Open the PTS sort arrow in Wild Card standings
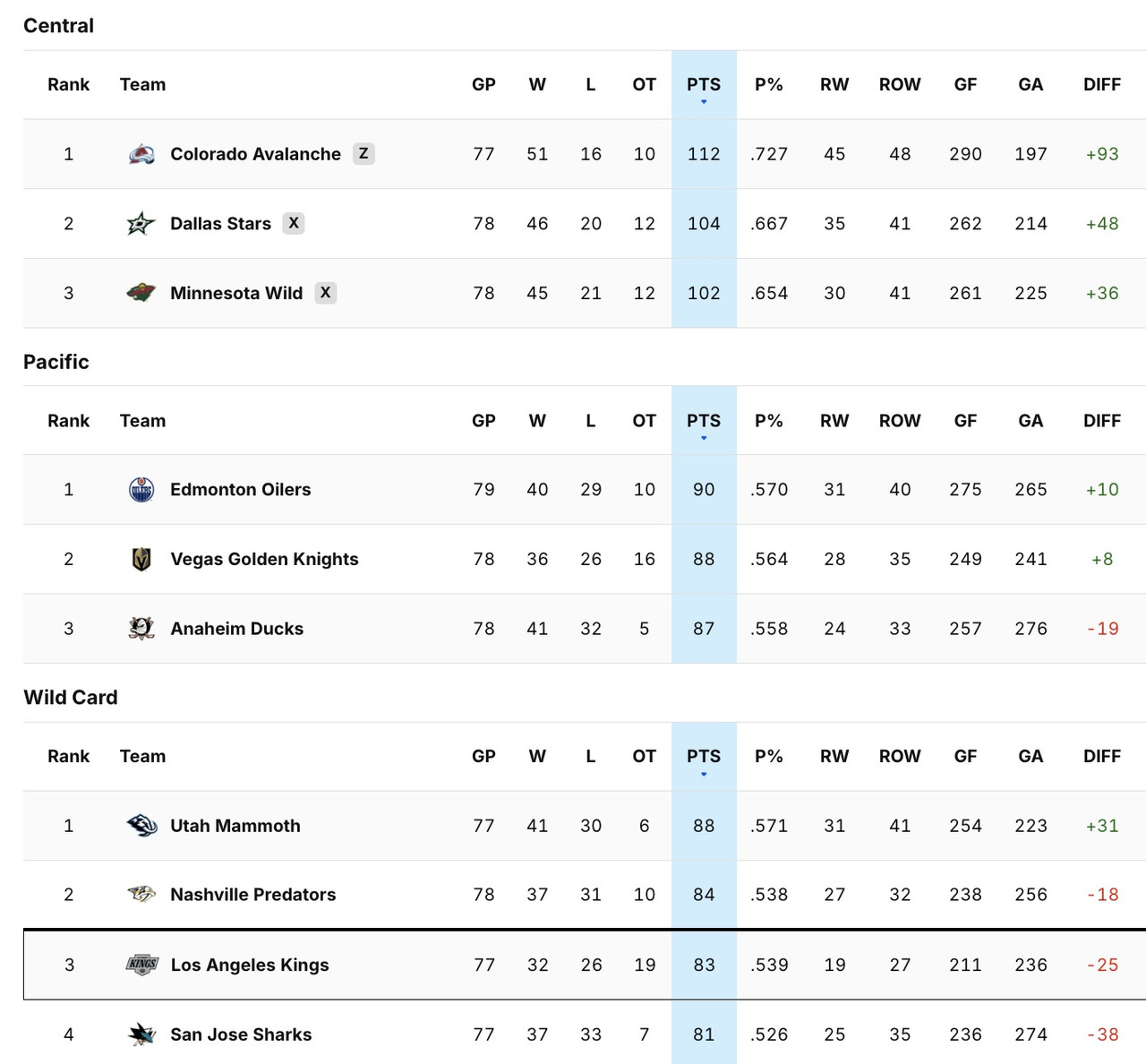The image size is (1146, 1064). (x=704, y=774)
